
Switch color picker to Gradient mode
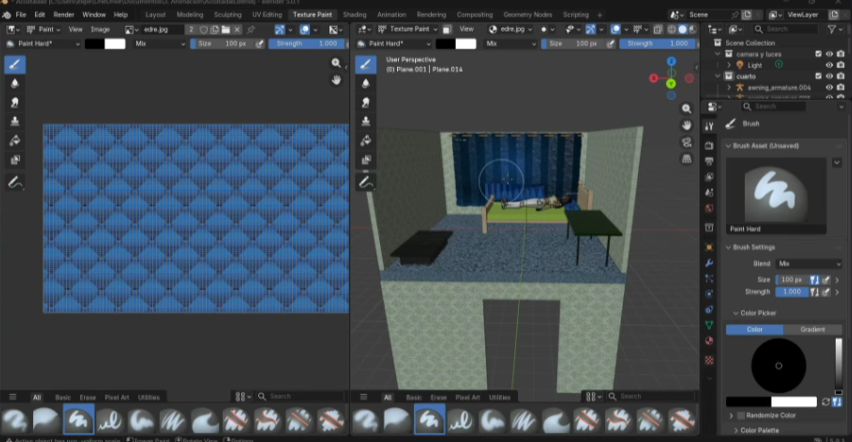pos(812,329)
